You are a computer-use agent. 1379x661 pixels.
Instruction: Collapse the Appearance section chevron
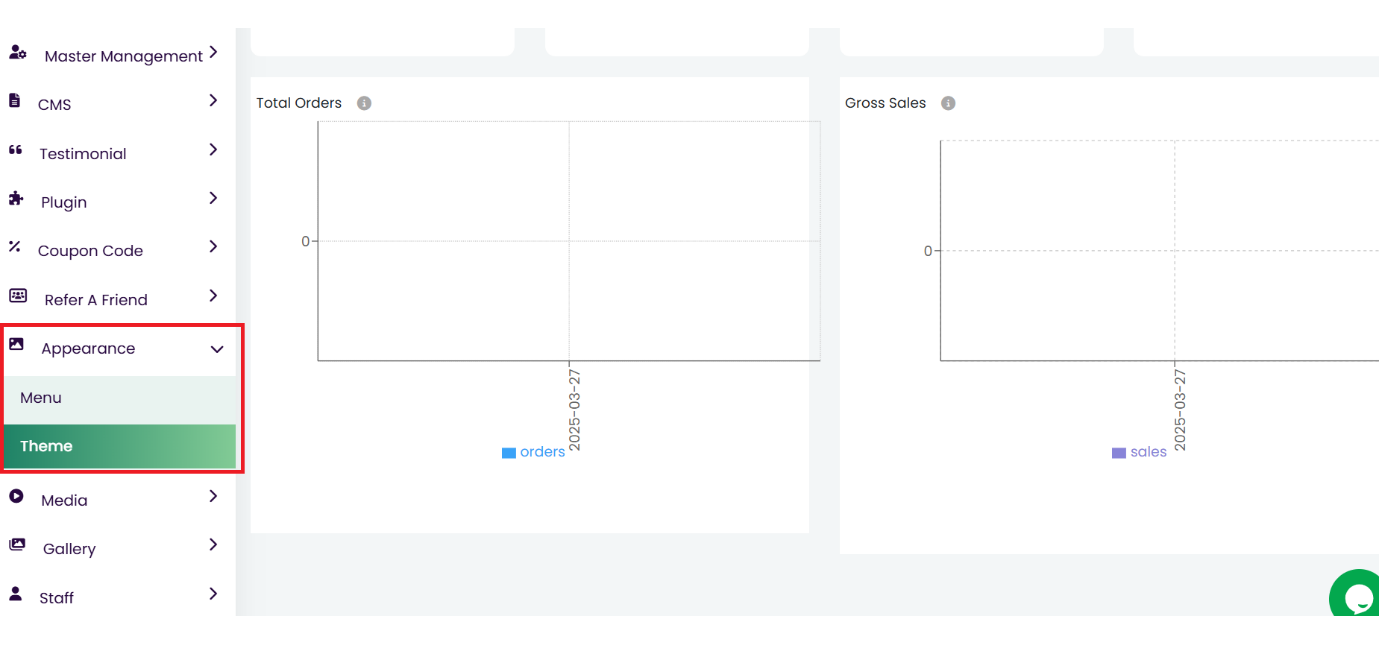217,349
